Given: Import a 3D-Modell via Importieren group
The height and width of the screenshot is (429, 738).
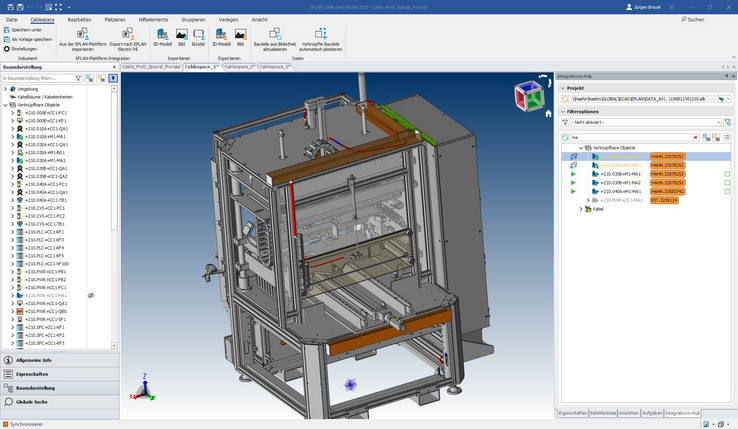Looking at the screenshot, I should pos(162,34).
